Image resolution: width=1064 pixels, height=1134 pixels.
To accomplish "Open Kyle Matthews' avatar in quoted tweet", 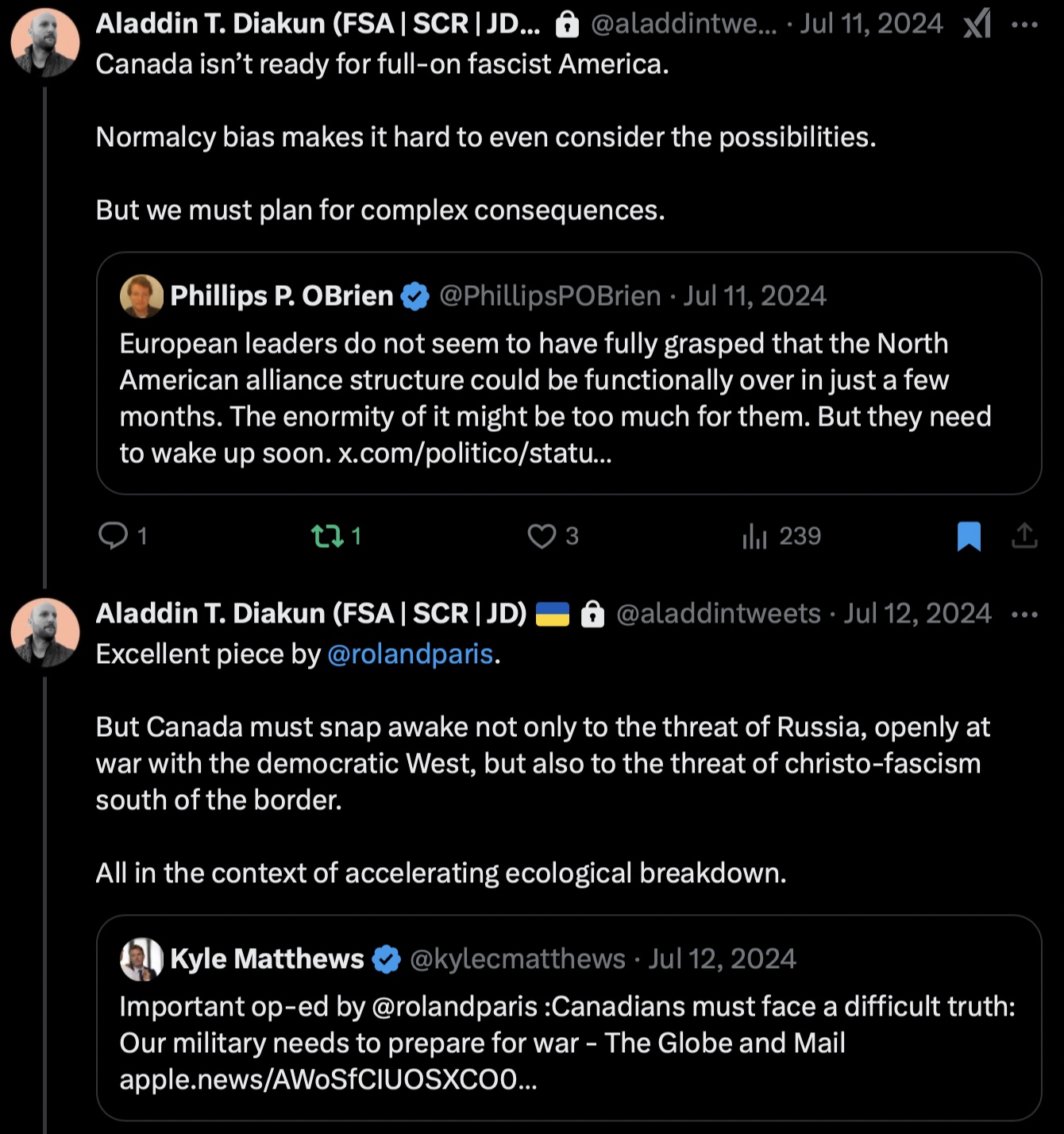I will pos(141,958).
